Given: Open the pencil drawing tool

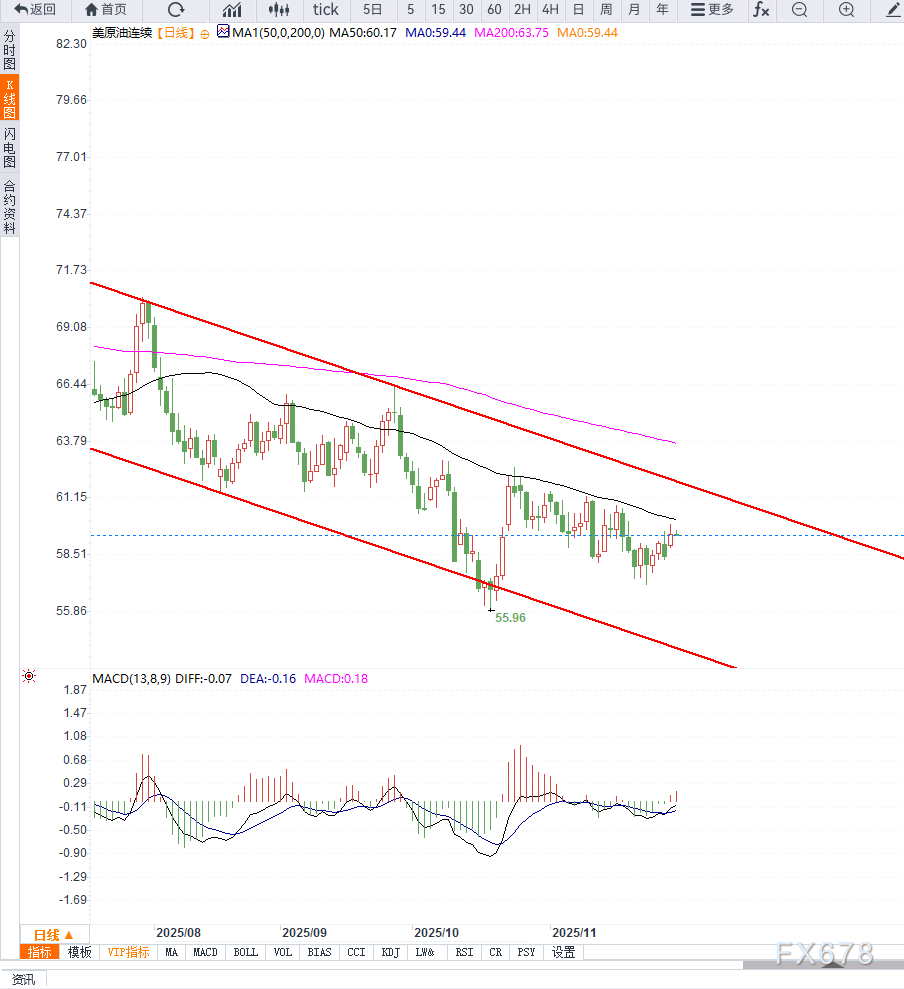Looking at the screenshot, I should [x=892, y=10].
